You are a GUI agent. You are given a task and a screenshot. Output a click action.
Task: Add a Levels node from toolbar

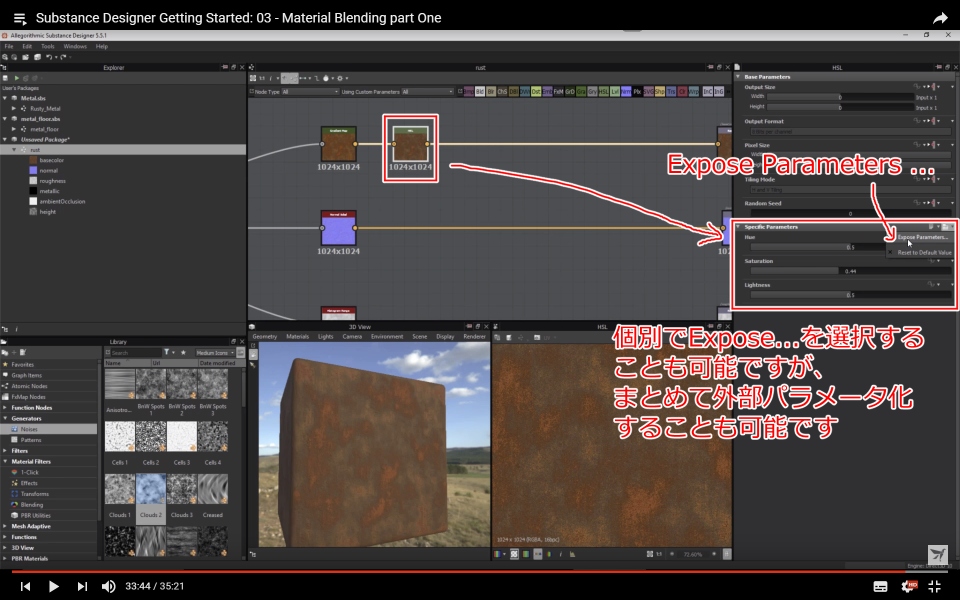coord(615,92)
